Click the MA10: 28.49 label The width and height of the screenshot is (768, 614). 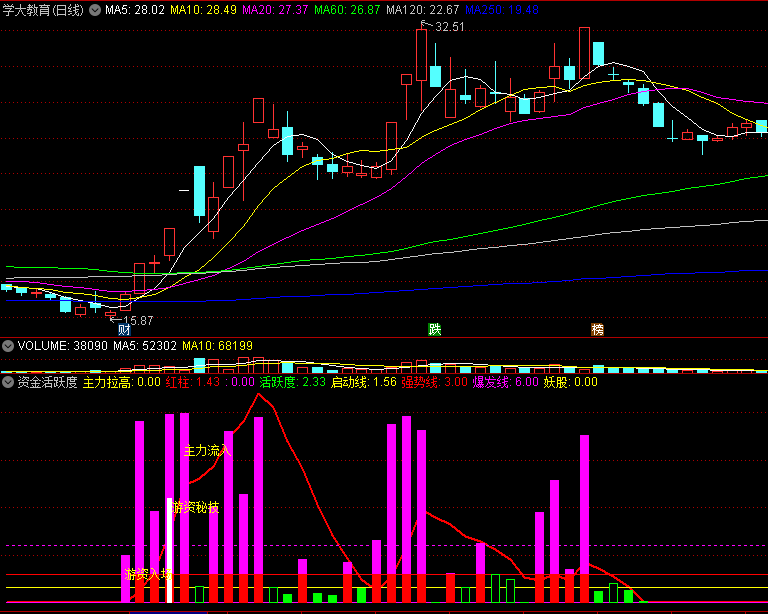point(203,10)
